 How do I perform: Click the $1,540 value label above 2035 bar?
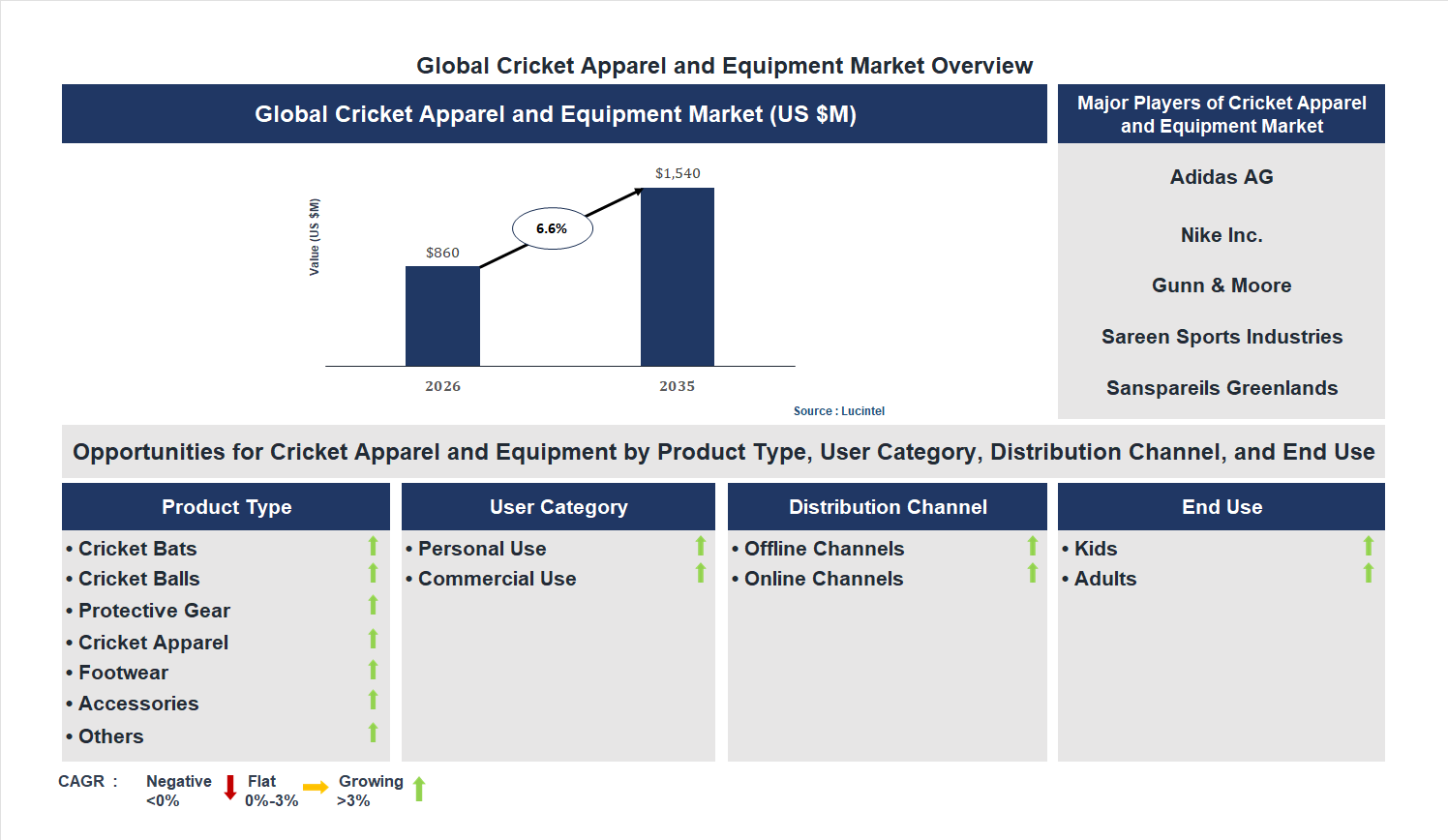click(x=676, y=173)
